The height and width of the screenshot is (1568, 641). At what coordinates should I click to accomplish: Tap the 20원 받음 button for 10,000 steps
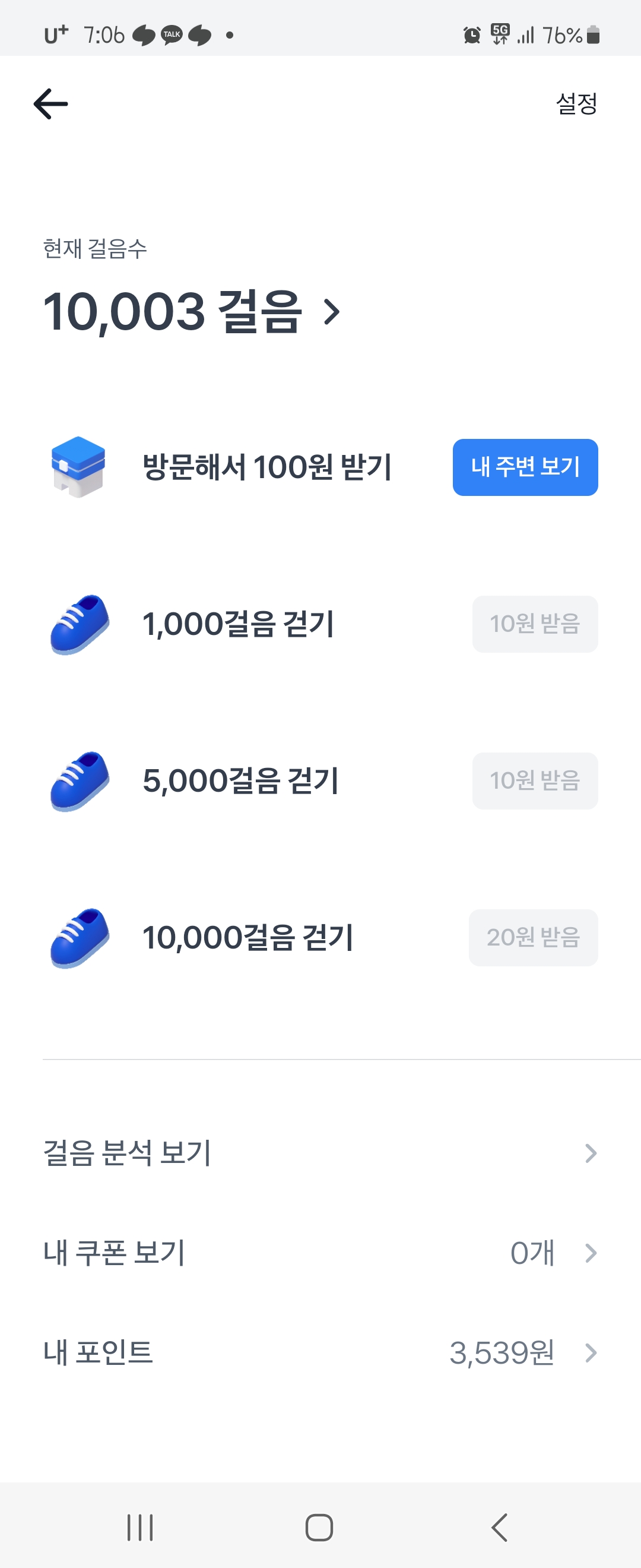point(533,937)
